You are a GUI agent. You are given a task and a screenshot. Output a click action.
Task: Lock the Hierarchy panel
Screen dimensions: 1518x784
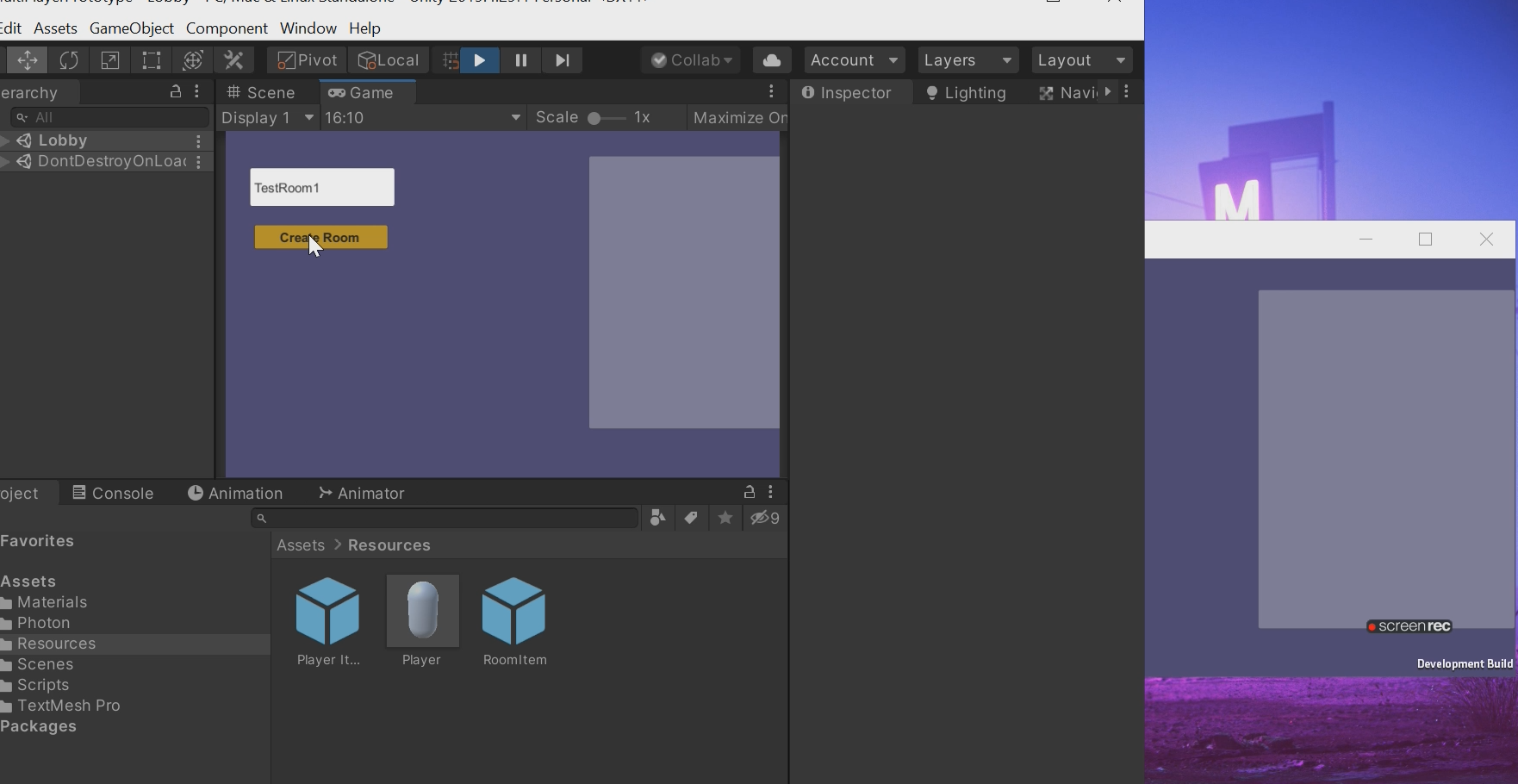pos(176,91)
